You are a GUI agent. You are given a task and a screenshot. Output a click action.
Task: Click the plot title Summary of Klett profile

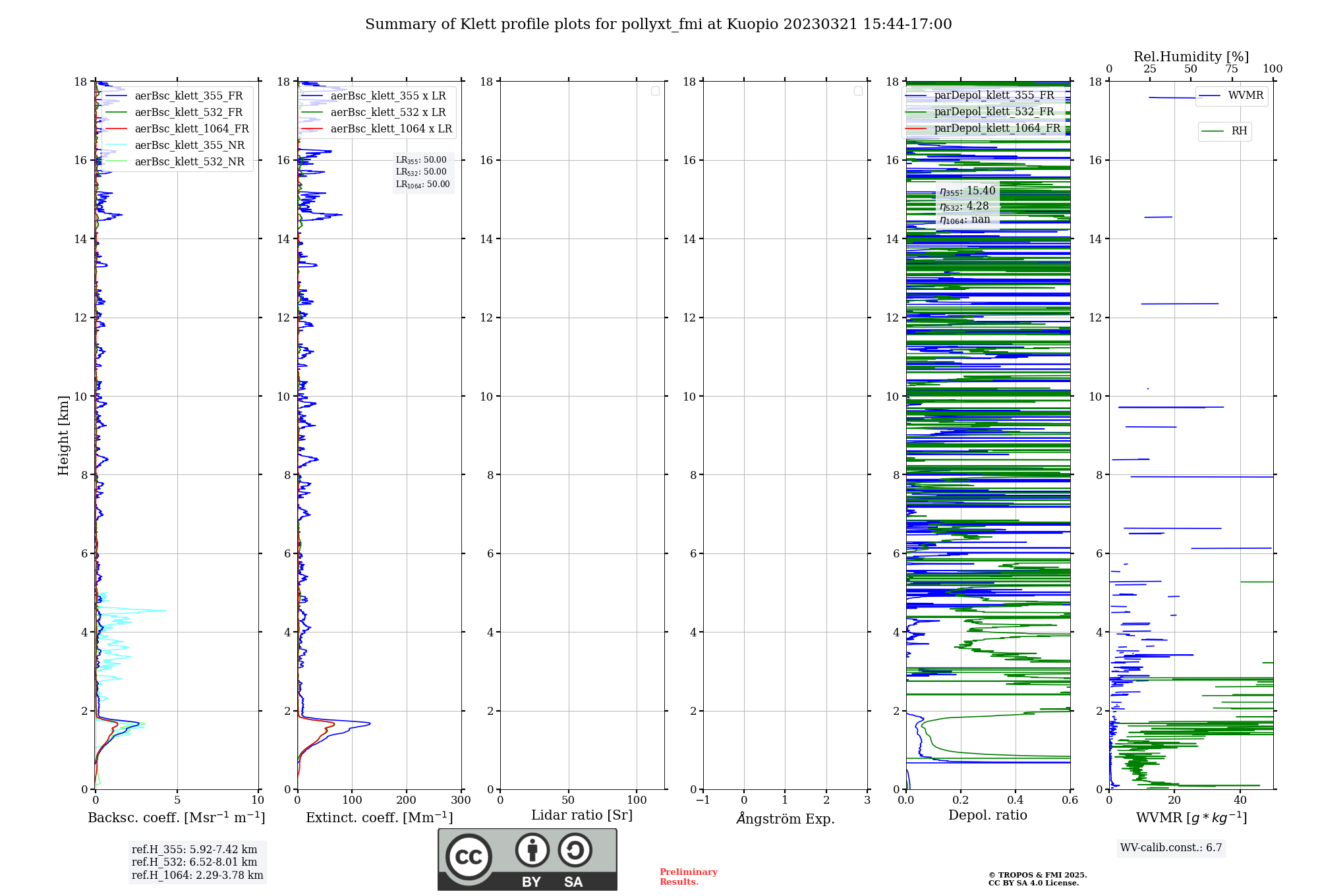(x=658, y=24)
